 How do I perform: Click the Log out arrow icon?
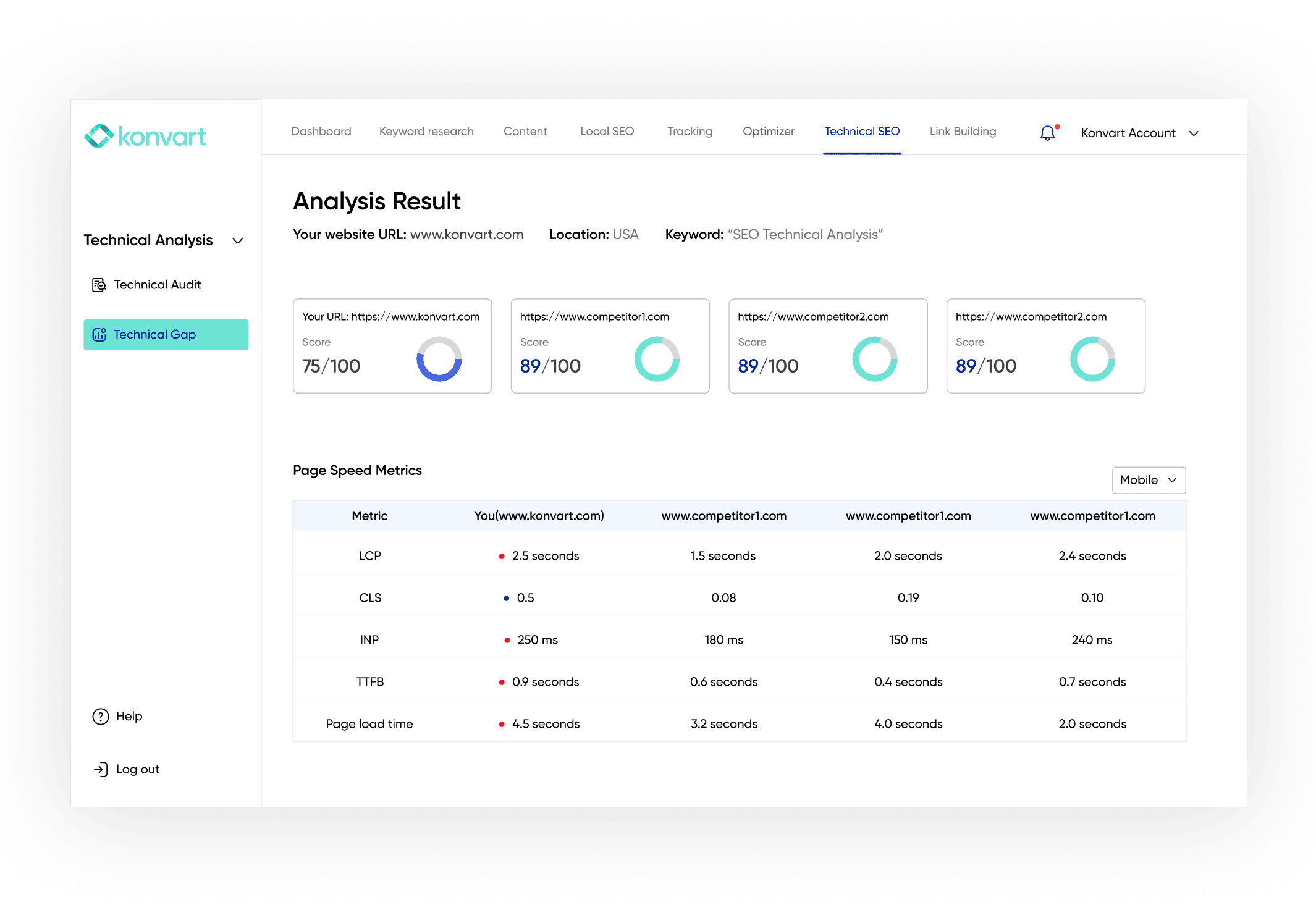pyautogui.click(x=100, y=769)
